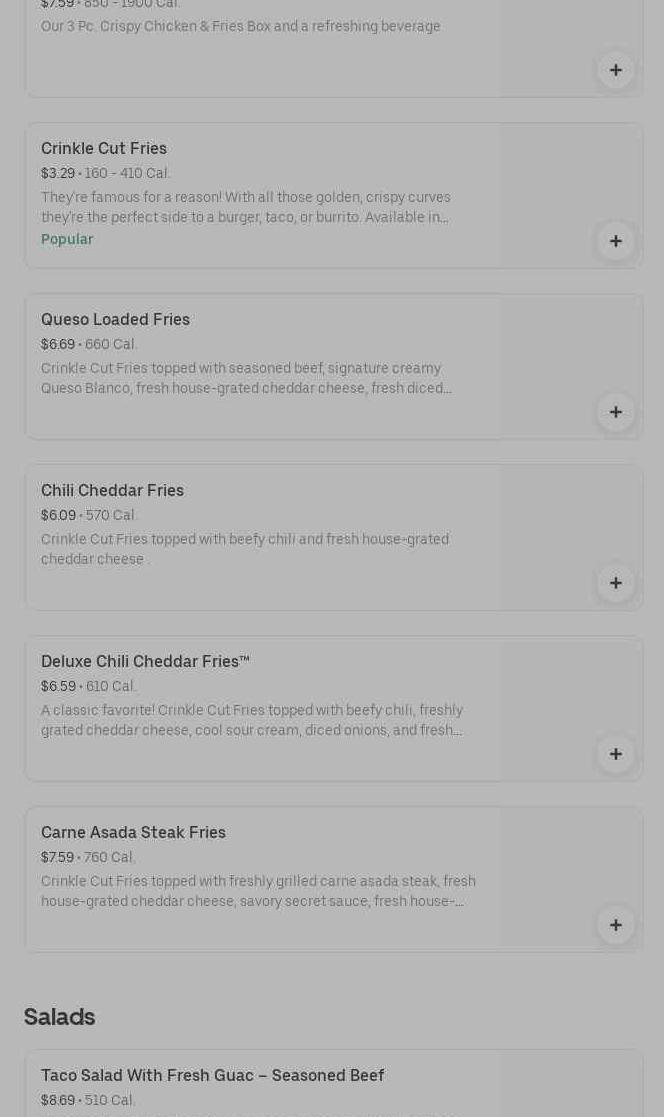664x1117 pixels.
Task: Open the Chili Cheddar Fries item title
Action: [112, 490]
